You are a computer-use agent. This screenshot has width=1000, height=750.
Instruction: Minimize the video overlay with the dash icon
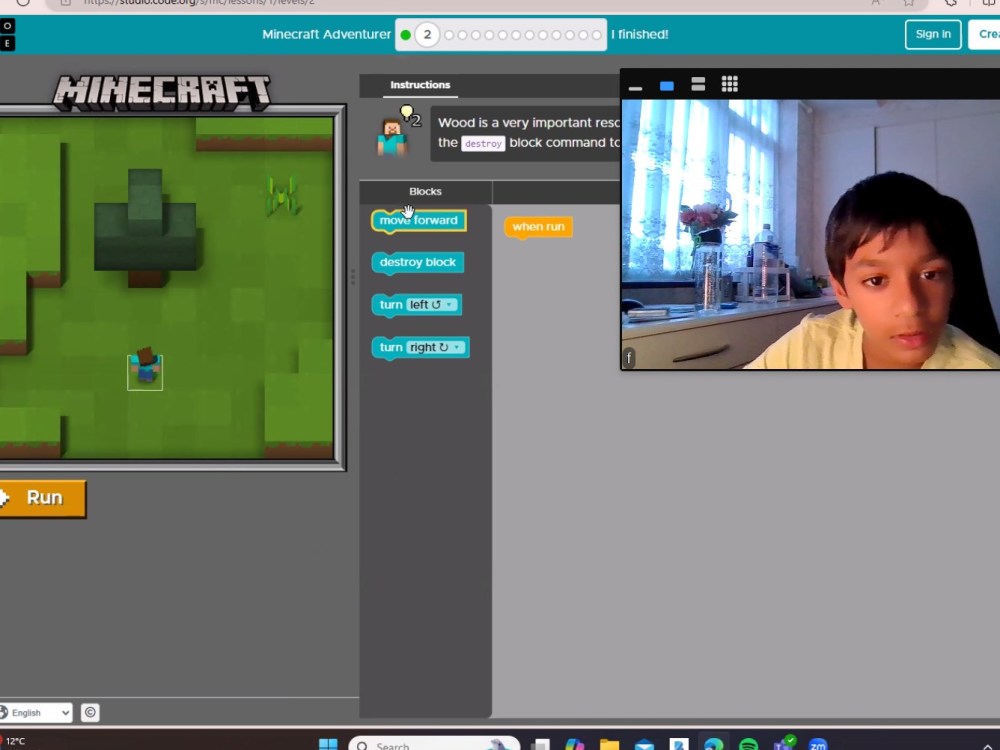[x=635, y=88]
